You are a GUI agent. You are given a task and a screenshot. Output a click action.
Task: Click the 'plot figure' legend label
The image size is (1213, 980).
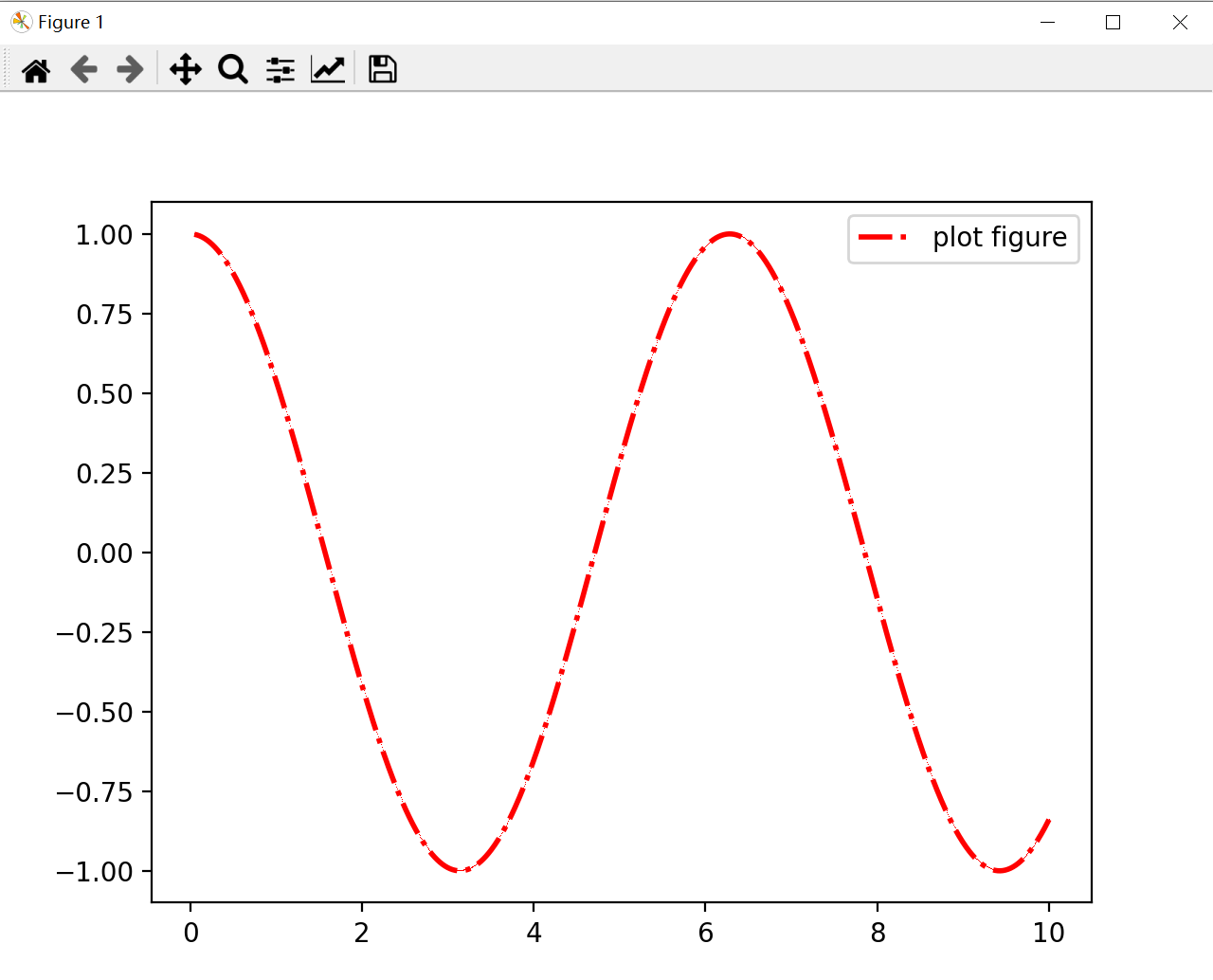1000,237
